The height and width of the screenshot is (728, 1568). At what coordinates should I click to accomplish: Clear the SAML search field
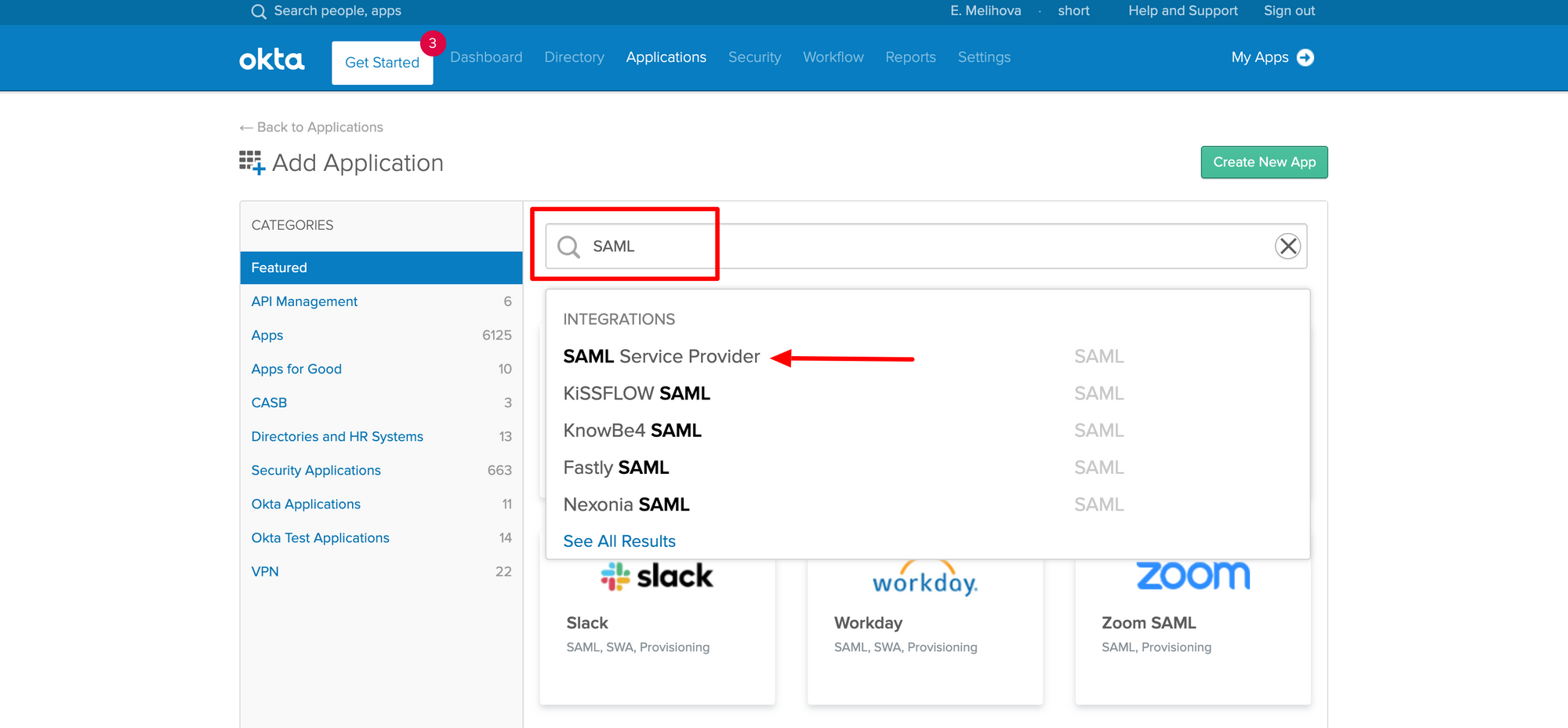pyautogui.click(x=1287, y=246)
